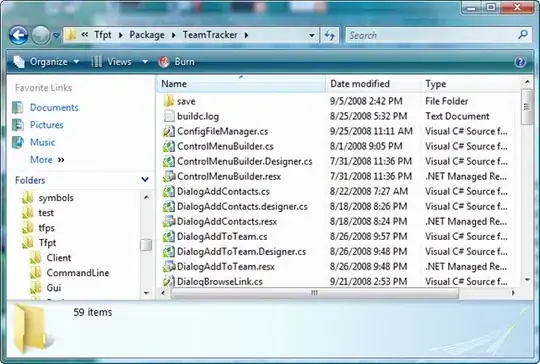Open the Views dropdown arrow
540x364 pixels.
tap(145, 62)
